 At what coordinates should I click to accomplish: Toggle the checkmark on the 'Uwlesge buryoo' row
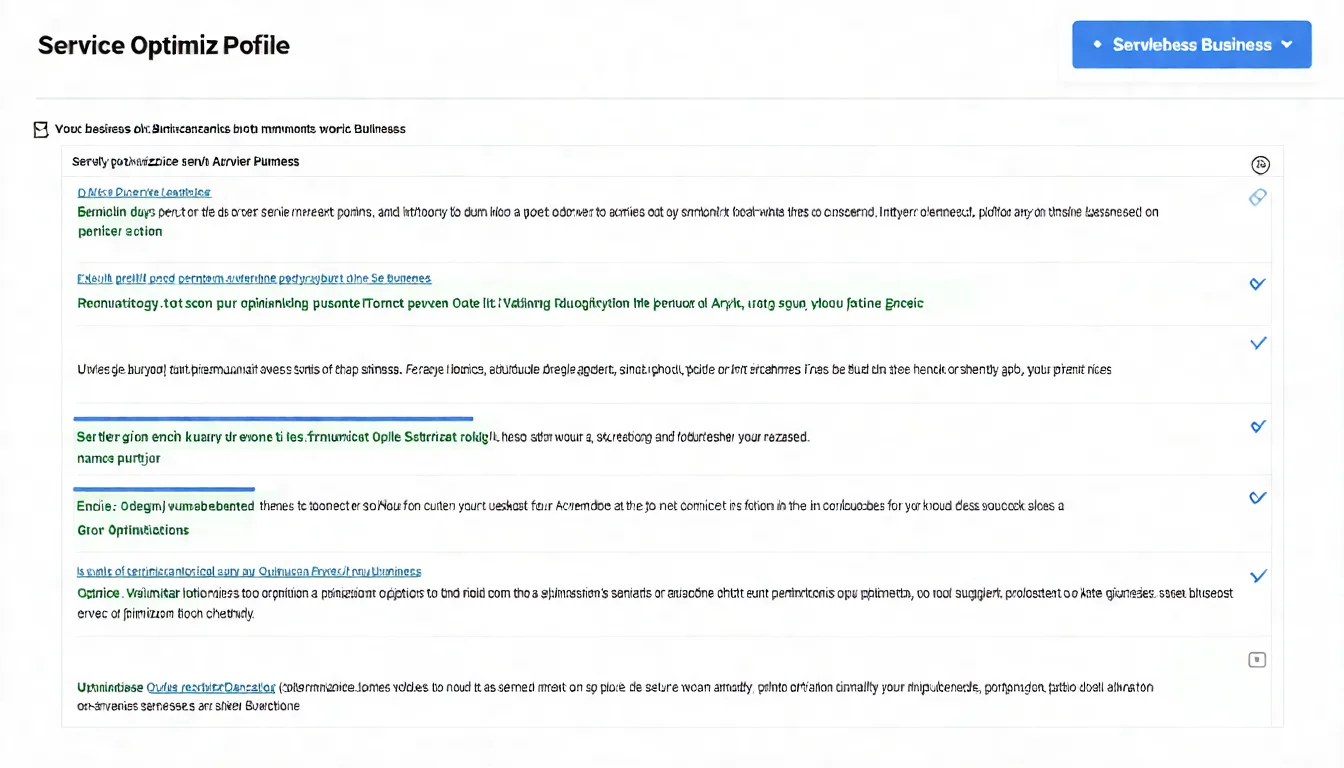1258,343
